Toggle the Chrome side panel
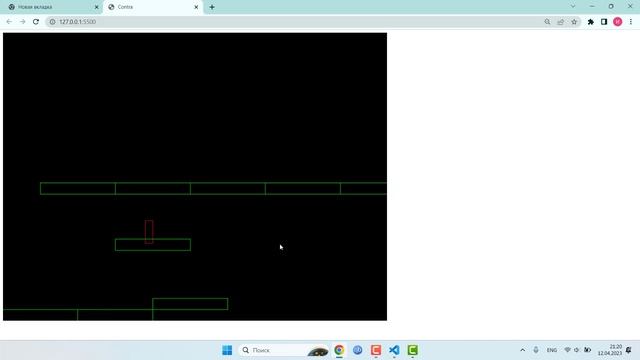640x360 pixels. click(x=604, y=22)
